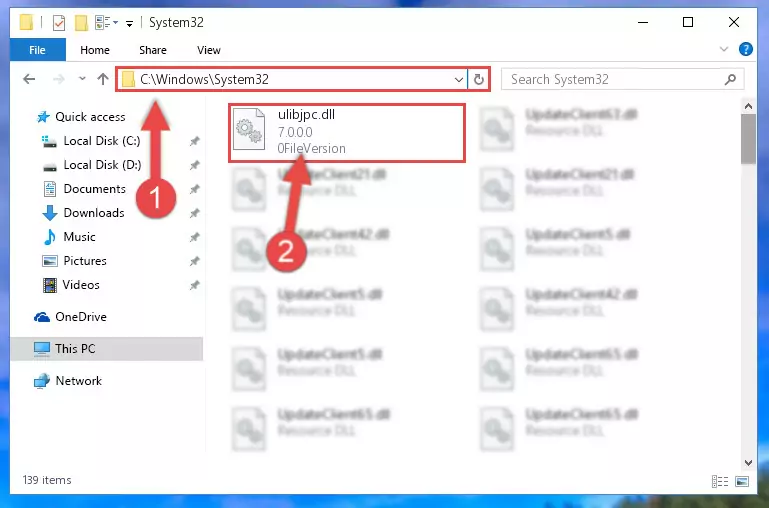The width and height of the screenshot is (769, 508).
Task: Click the OneDrive cloud icon
Action: 42,317
